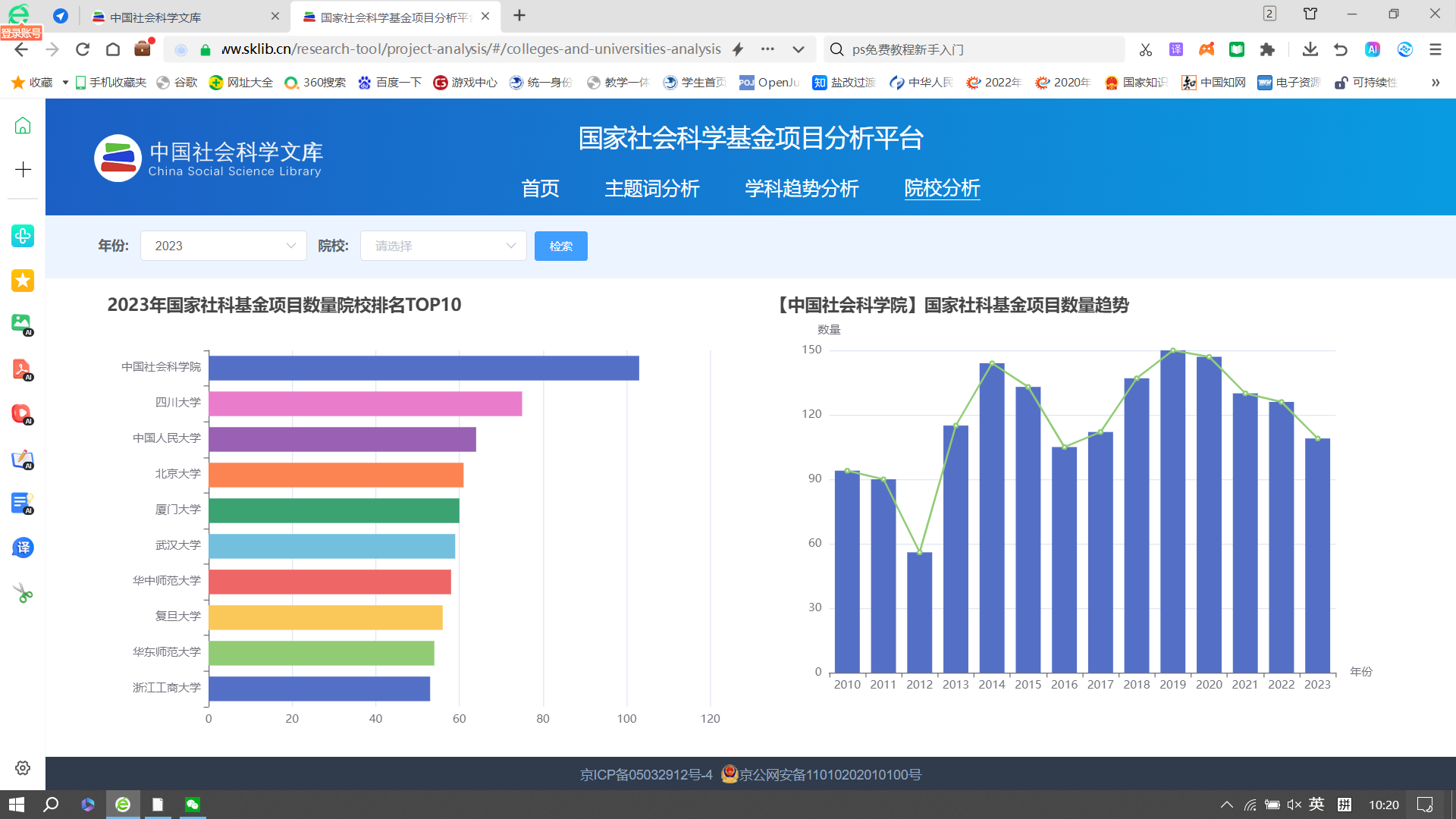Viewport: 1456px width, 819px height.
Task: Toggle the 英 input language indicator
Action: [1316, 805]
